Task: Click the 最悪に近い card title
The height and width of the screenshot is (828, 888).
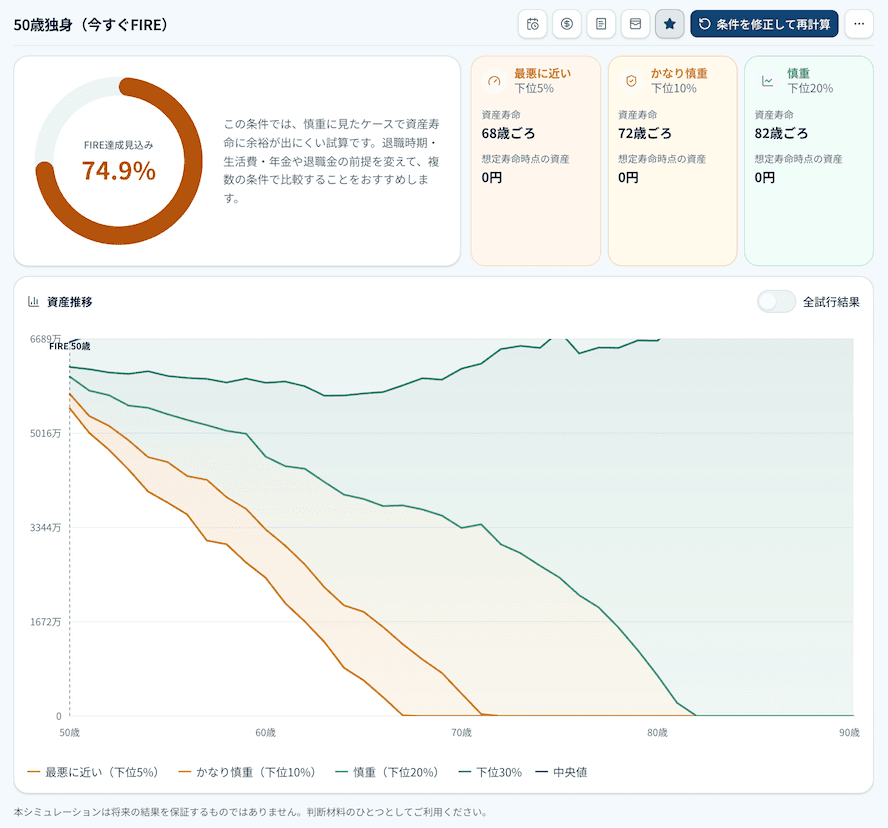Action: tap(543, 73)
